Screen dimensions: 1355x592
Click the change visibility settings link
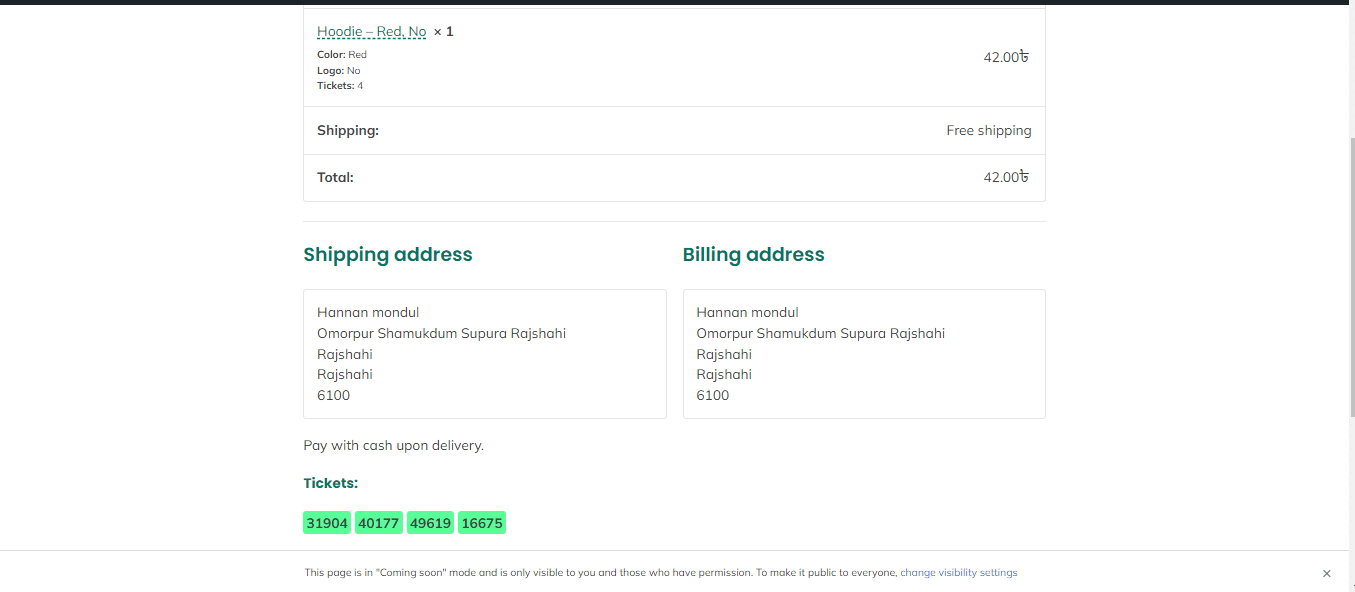tap(959, 573)
